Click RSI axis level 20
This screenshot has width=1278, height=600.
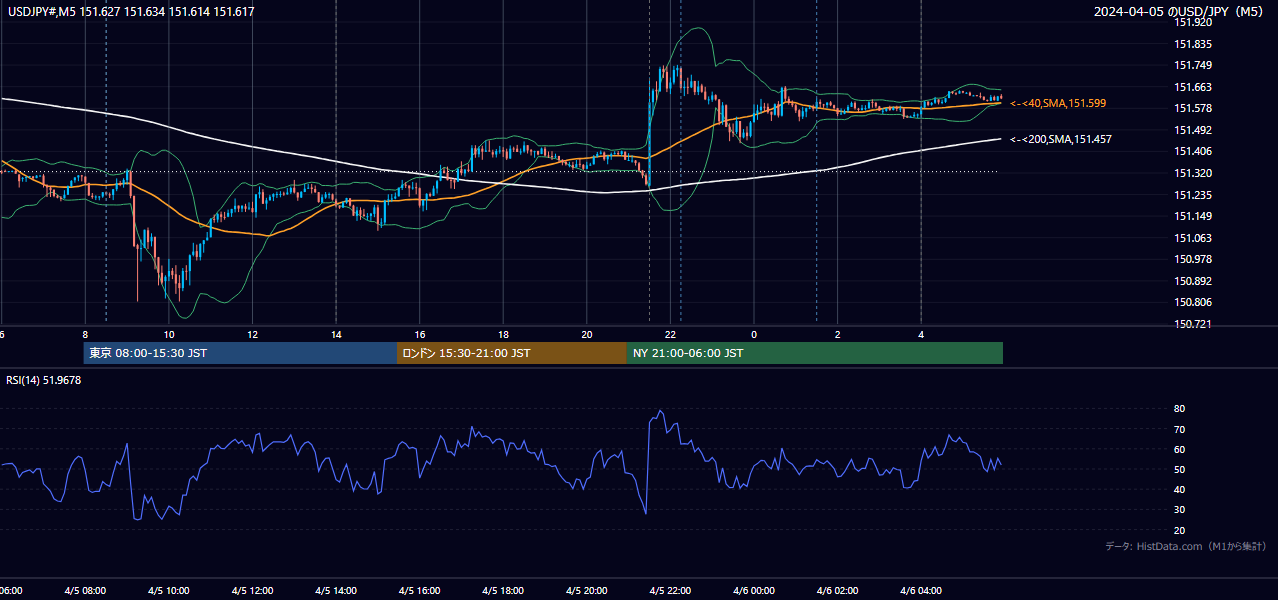tap(1179, 530)
